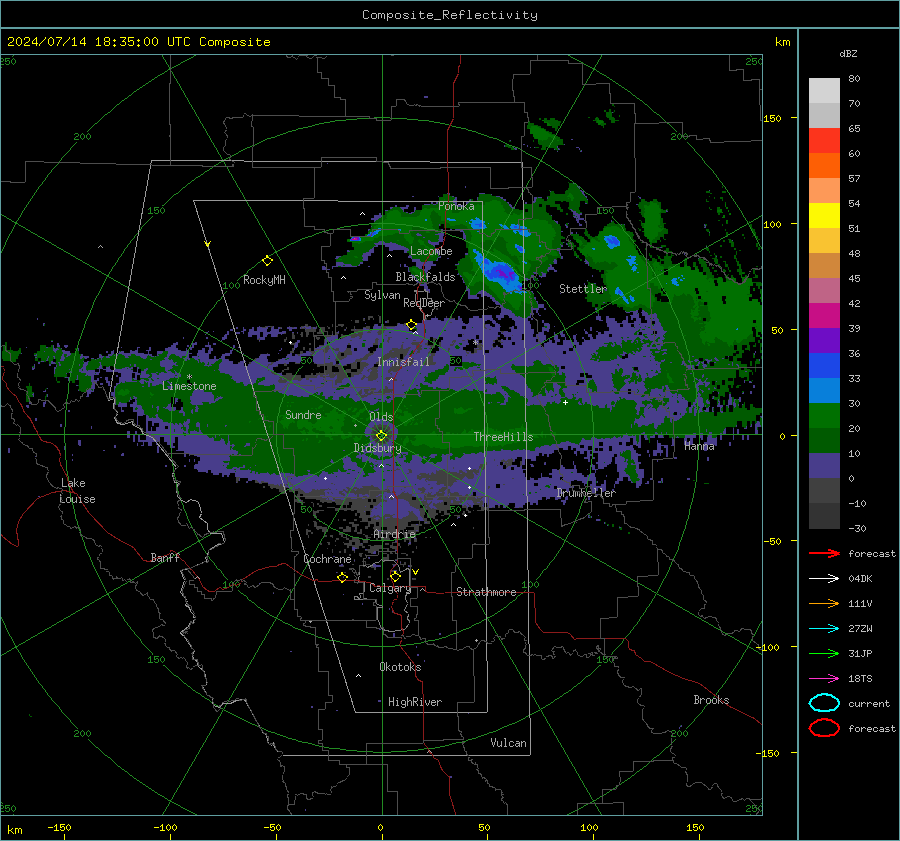Click the HighRiver label
The width and height of the screenshot is (900, 841).
pos(415,702)
